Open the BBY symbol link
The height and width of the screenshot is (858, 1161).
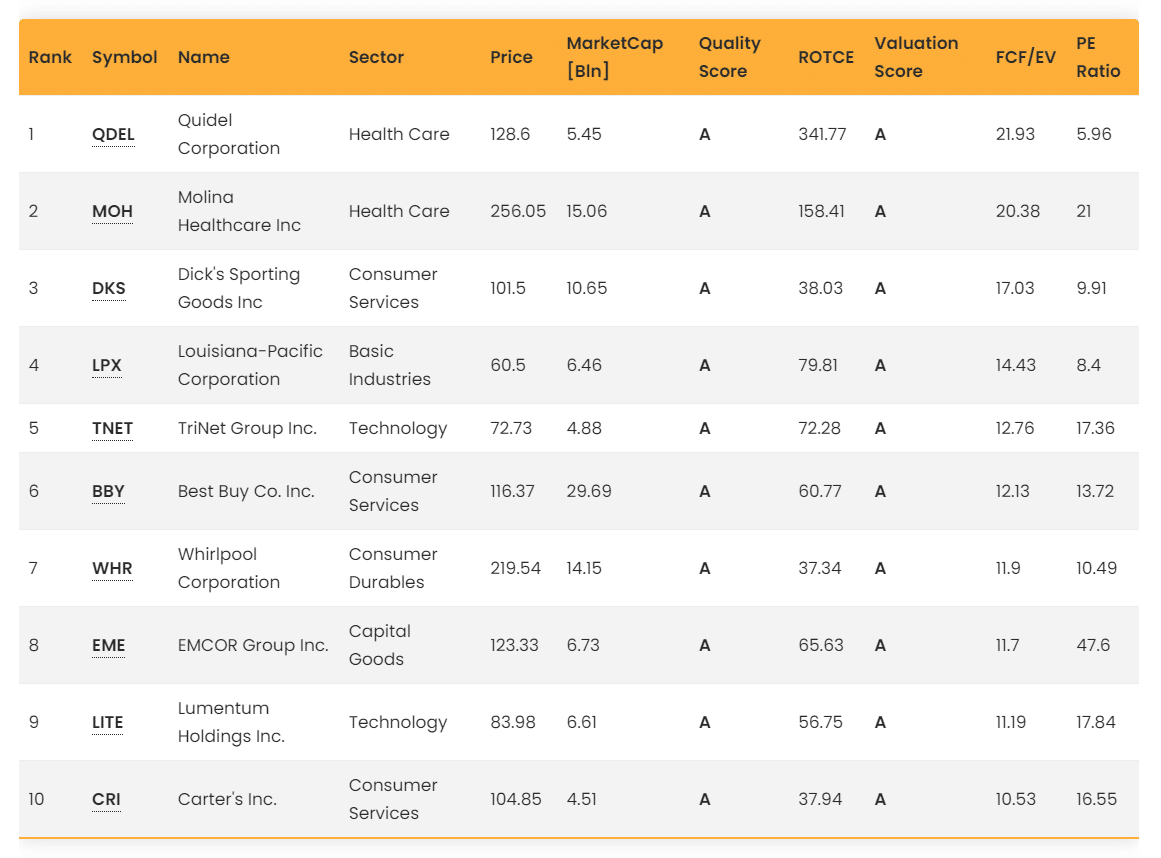coord(108,491)
